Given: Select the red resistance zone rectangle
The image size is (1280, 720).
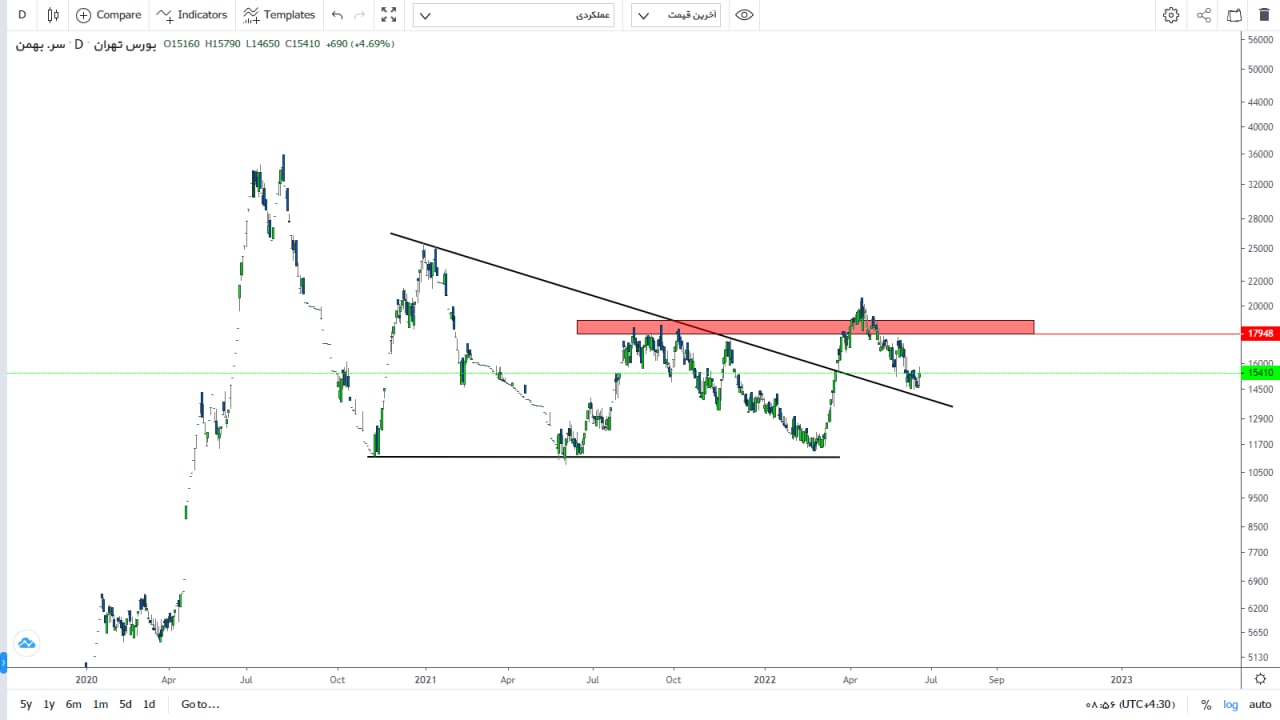Looking at the screenshot, I should [805, 327].
